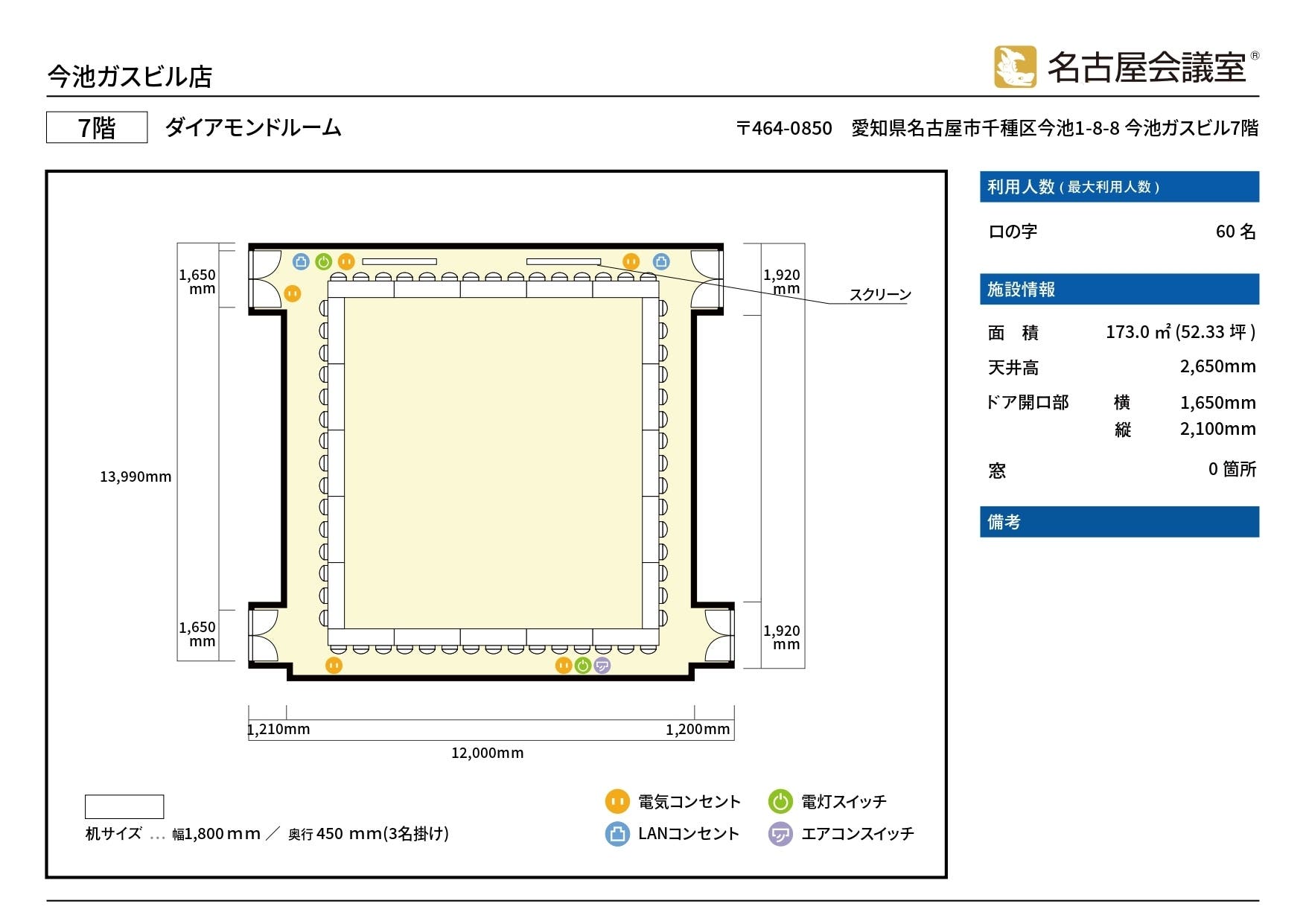Click the ダイアモンドルーム room name
Image resolution: width=1306 pixels, height=924 pixels.
[x=253, y=128]
